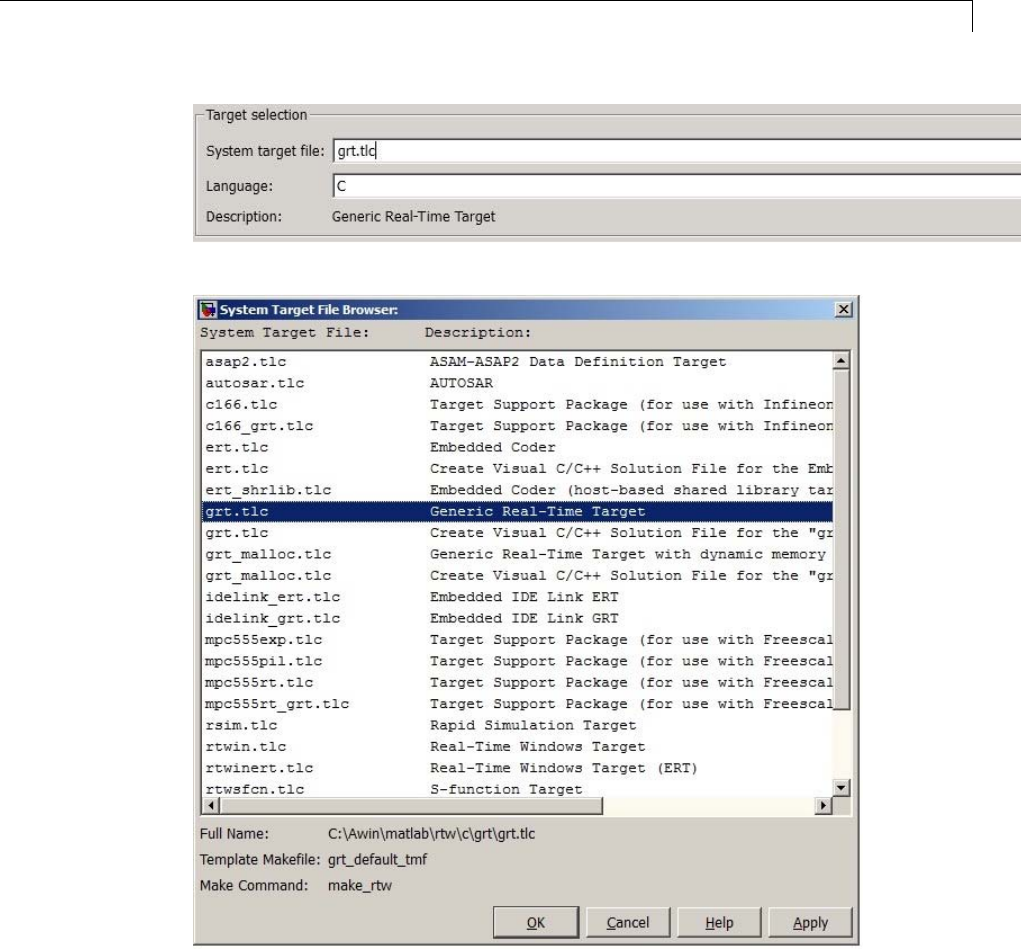Click the System target file input field
Screen dimensions: 1021x949
coord(677,151)
